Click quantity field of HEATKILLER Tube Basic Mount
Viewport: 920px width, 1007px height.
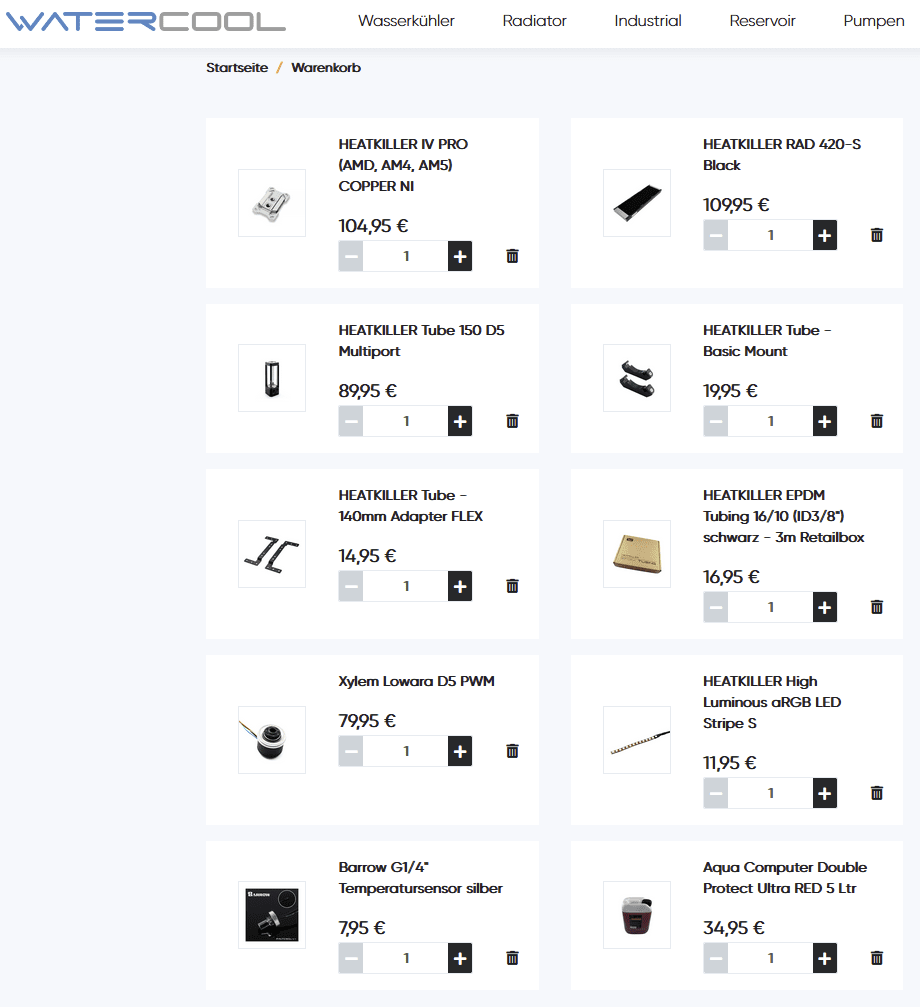(770, 421)
